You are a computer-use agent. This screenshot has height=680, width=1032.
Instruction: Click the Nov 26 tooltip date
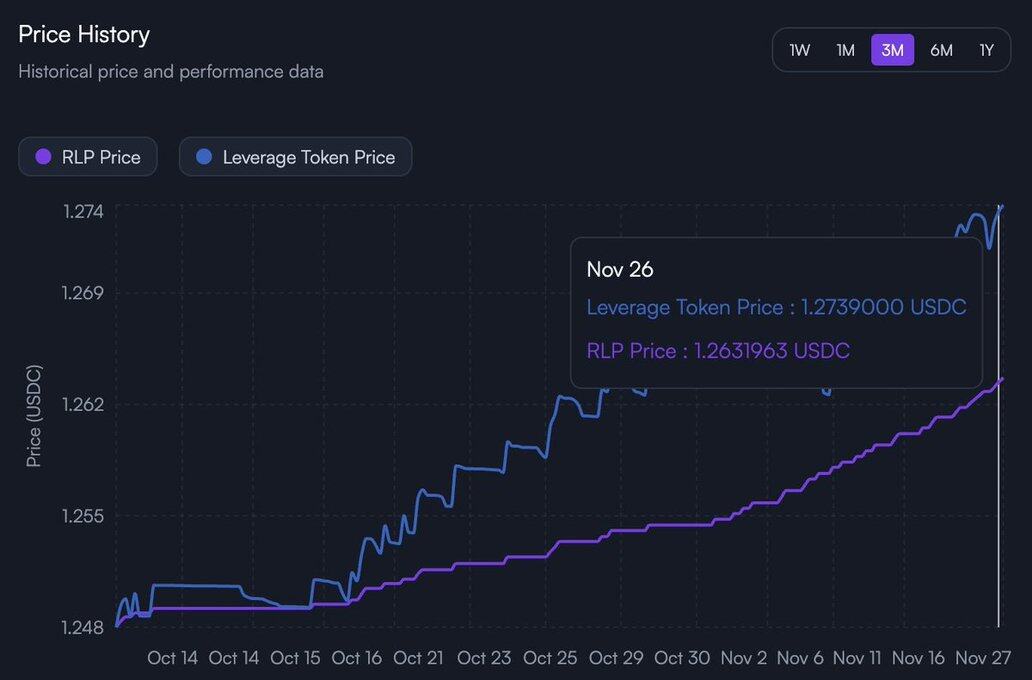(x=620, y=269)
